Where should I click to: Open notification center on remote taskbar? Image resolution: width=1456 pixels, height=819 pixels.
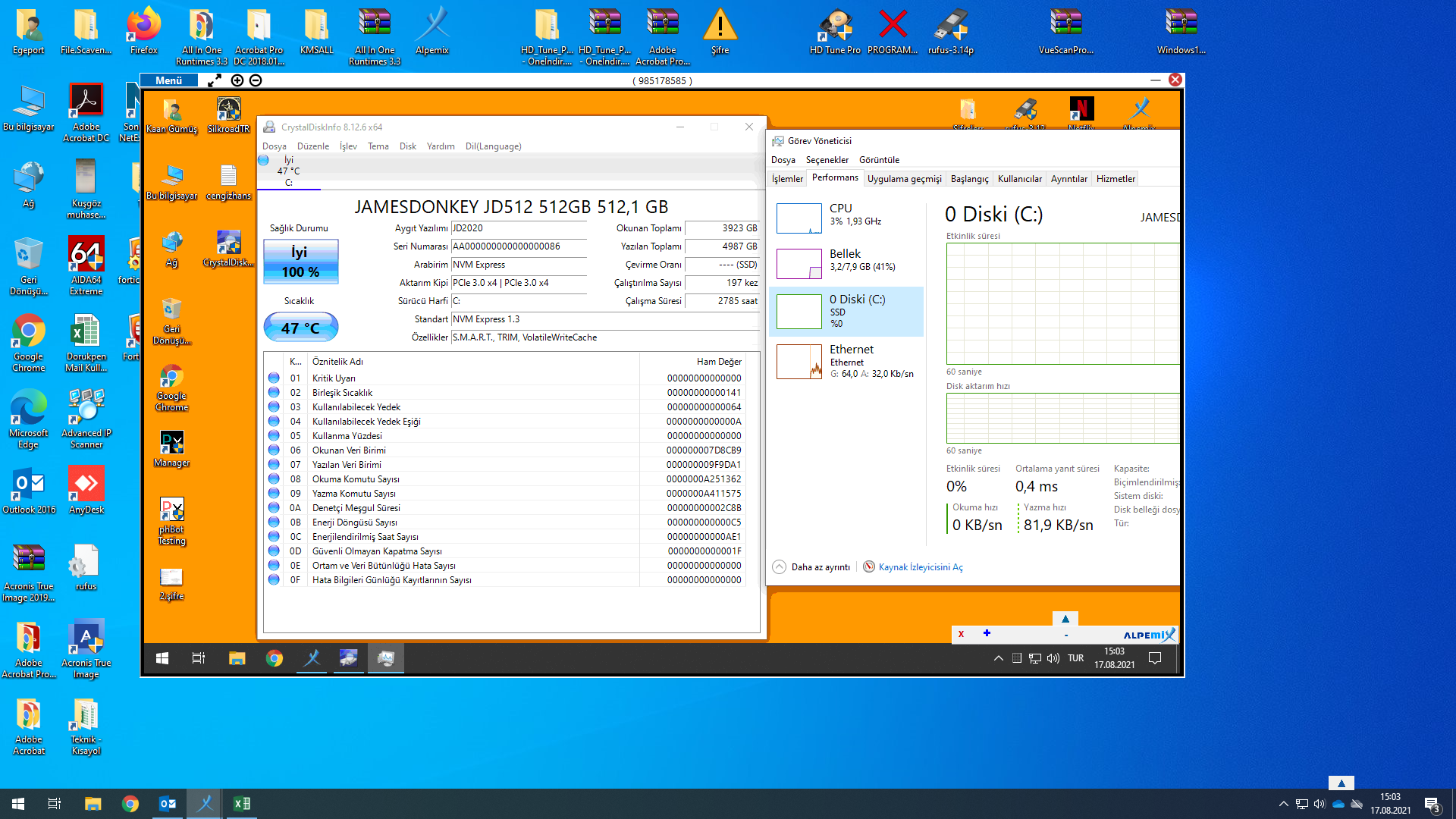click(1155, 658)
